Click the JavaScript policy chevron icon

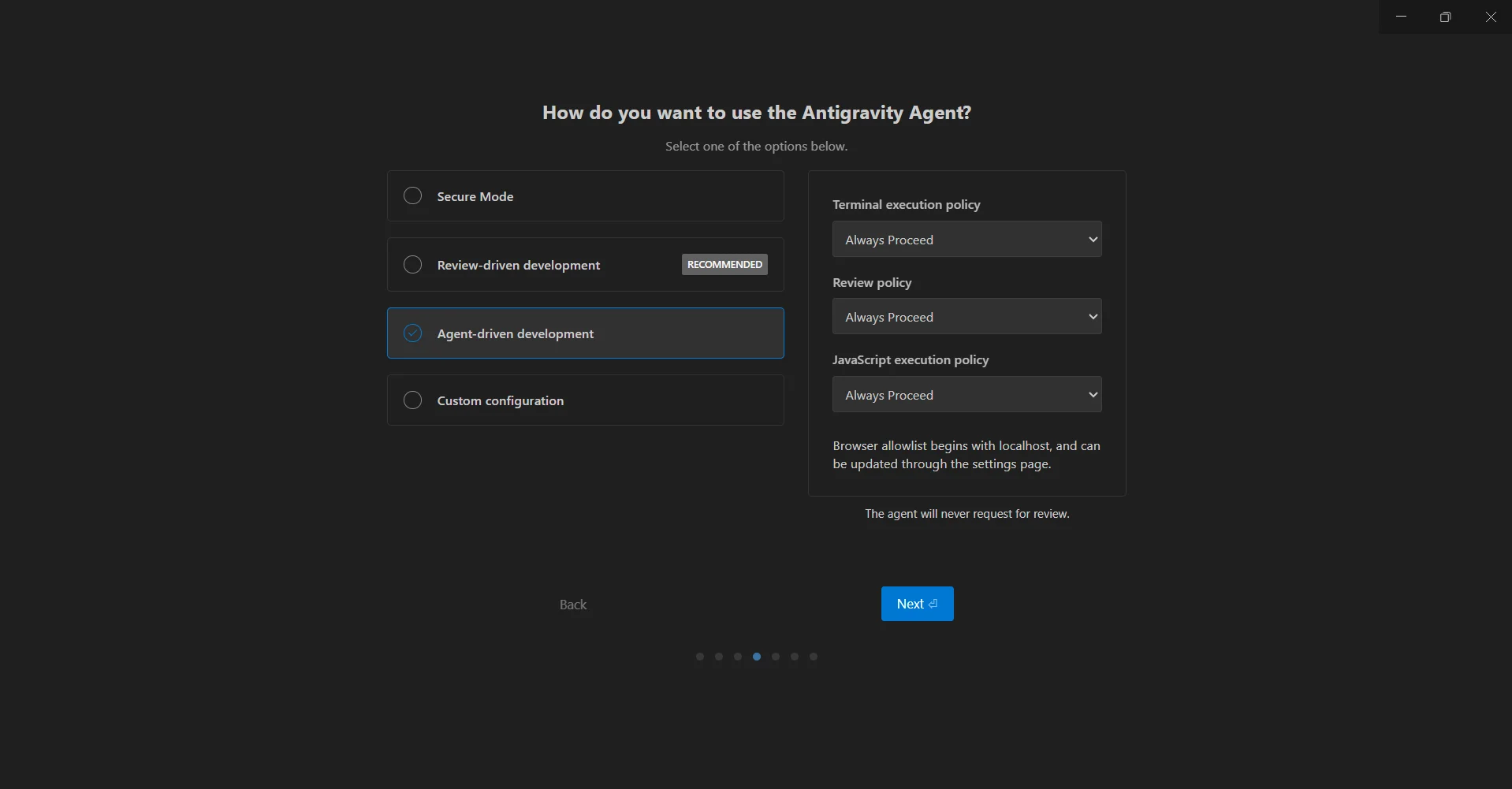click(x=1093, y=394)
